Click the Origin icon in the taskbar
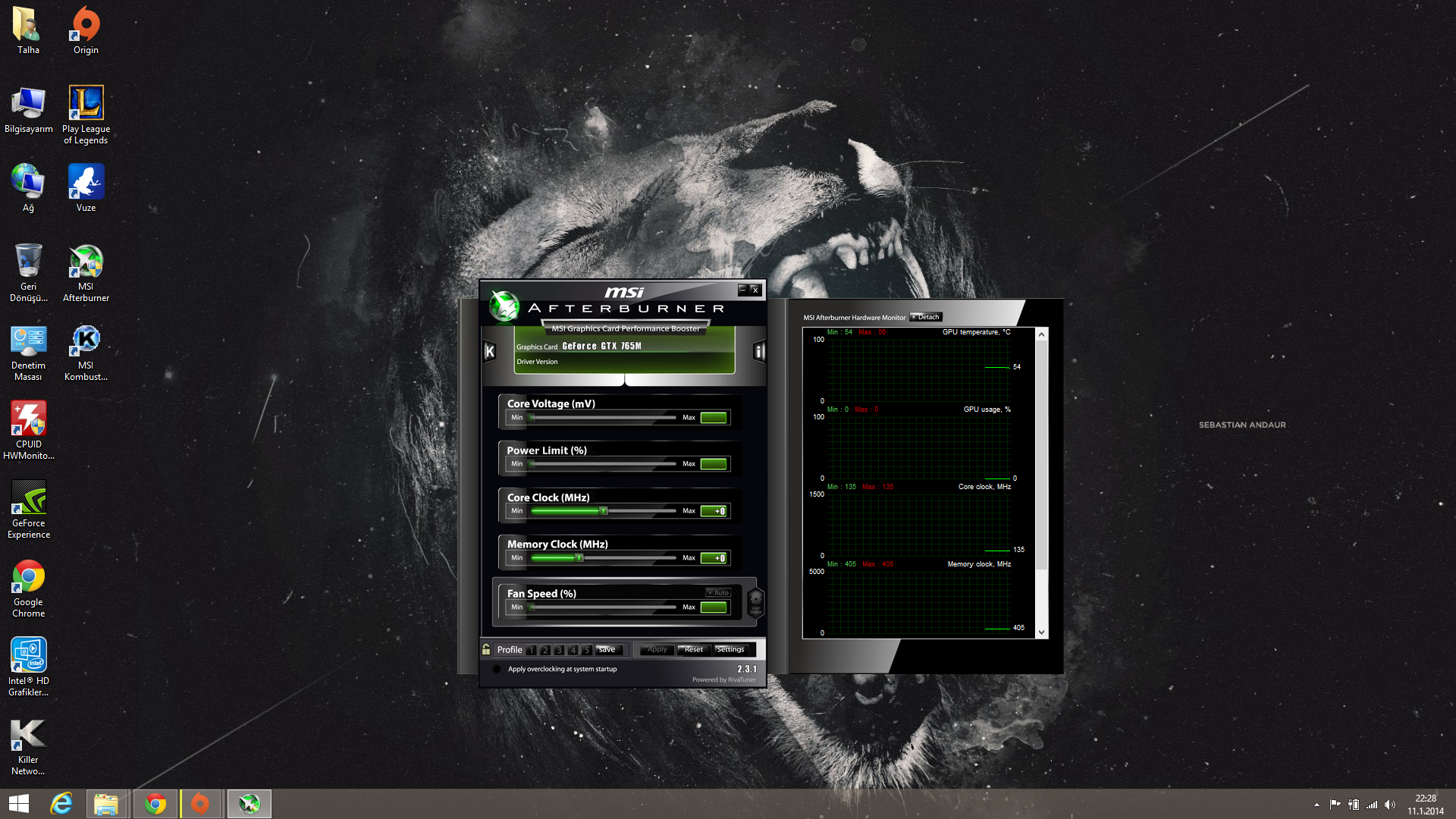This screenshot has height=819, width=1456. pos(200,803)
